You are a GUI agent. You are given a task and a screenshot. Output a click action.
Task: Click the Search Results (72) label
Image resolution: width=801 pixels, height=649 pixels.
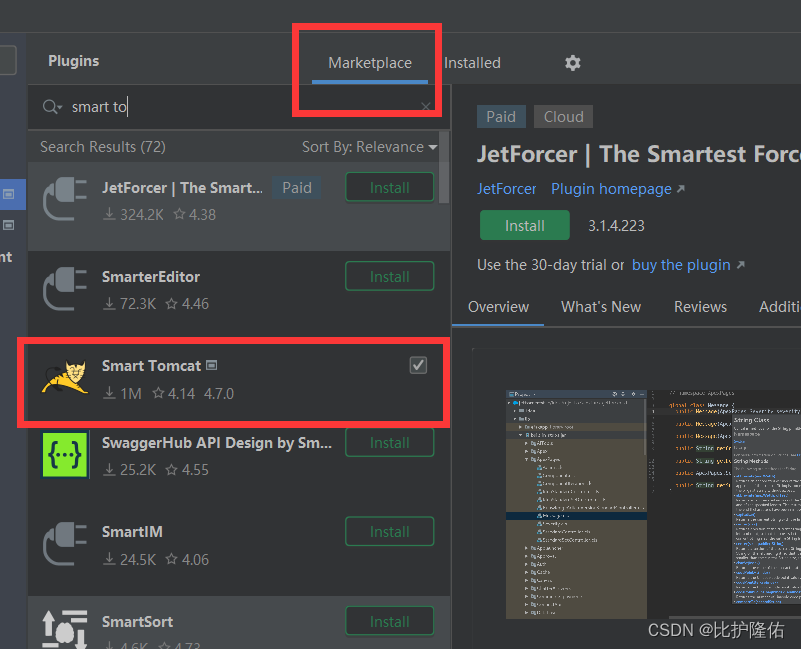103,147
